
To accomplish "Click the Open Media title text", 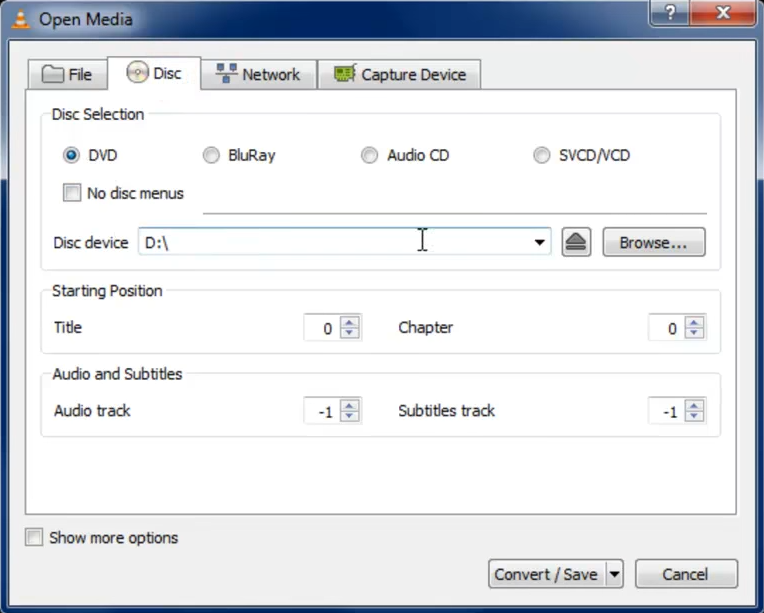I will click(86, 19).
